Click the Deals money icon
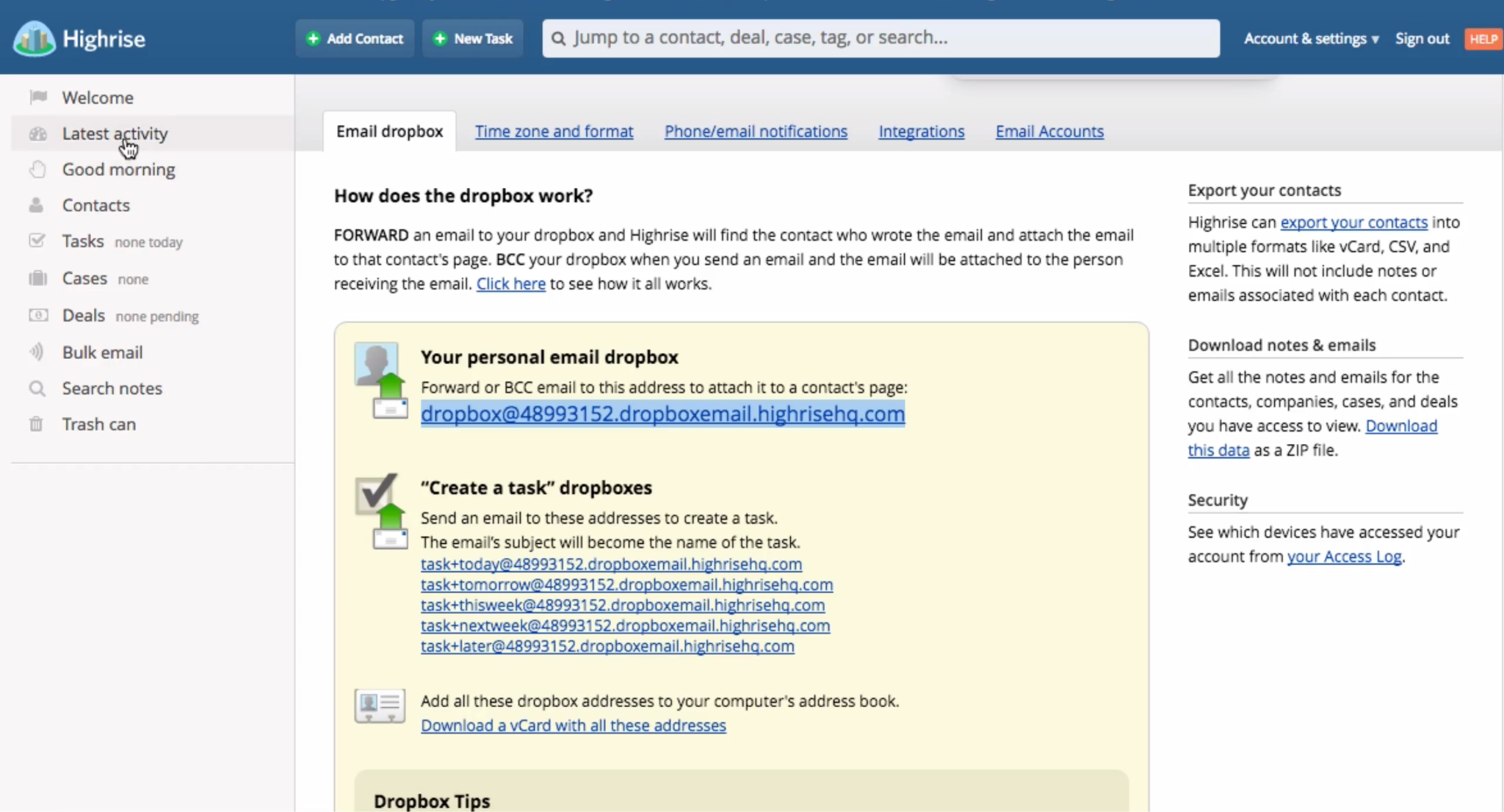The image size is (1504, 812). [38, 316]
